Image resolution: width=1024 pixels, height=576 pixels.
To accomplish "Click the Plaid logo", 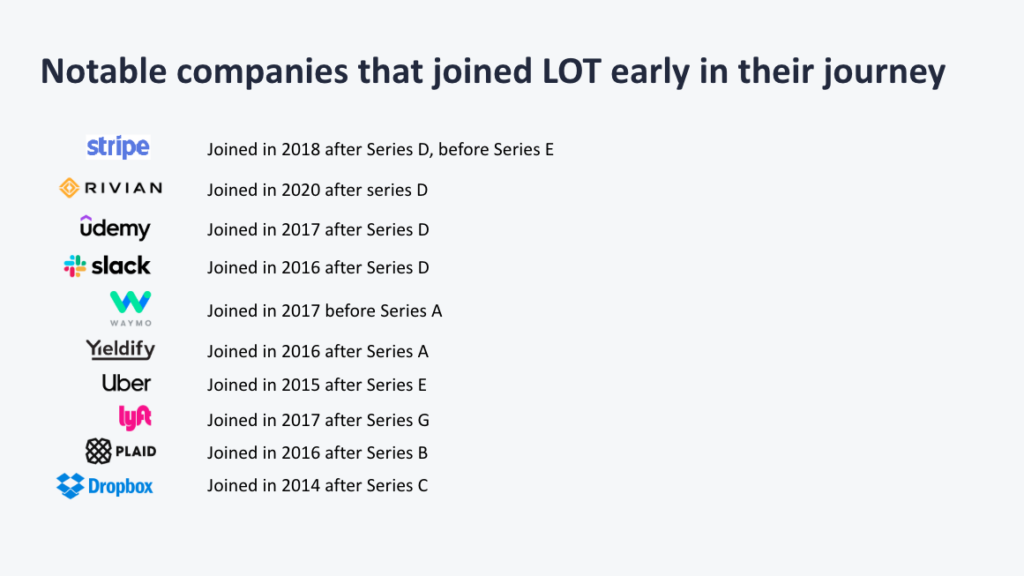I will (x=121, y=452).
